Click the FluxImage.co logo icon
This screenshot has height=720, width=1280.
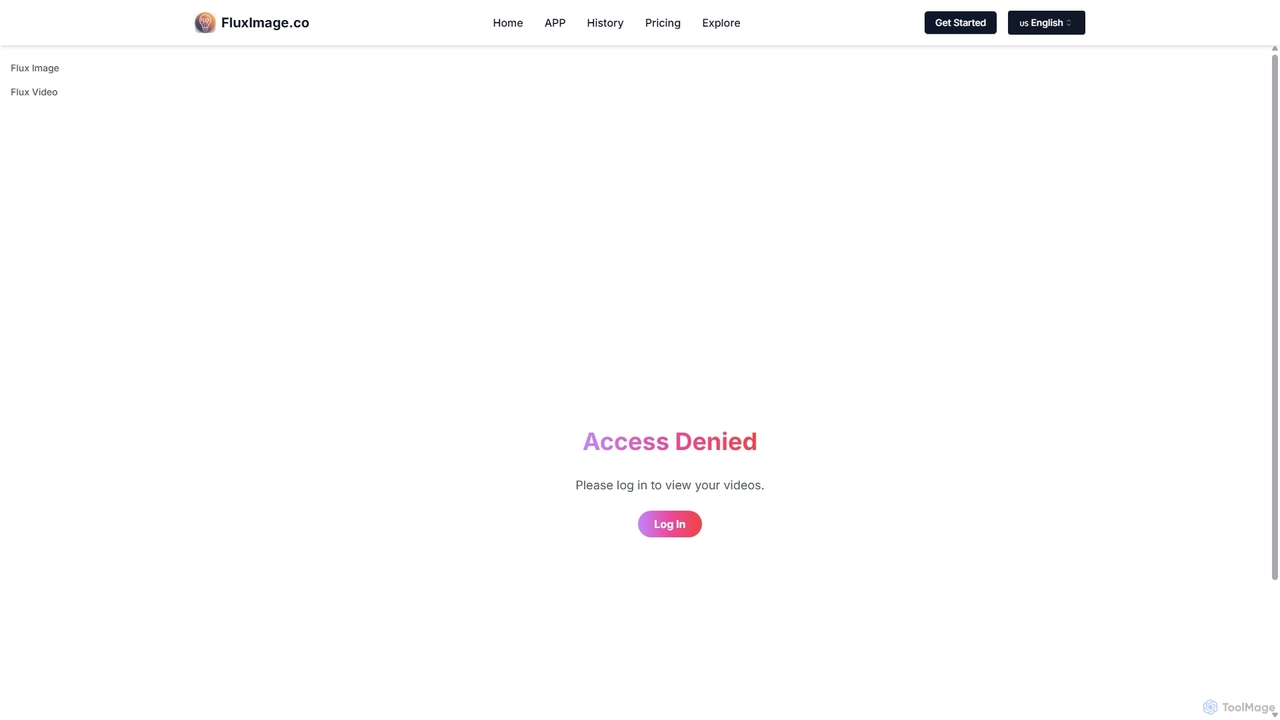click(x=205, y=23)
